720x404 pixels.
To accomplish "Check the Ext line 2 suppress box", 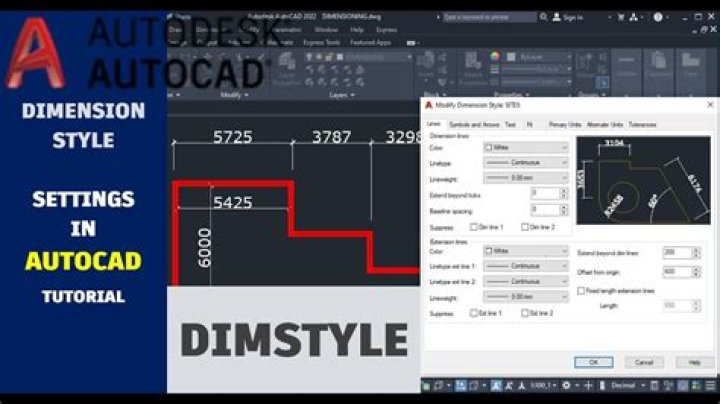I will tap(525, 313).
